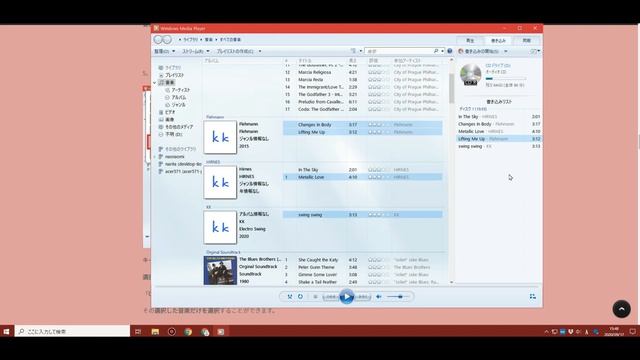Click the search magnifier icon

(x=436, y=51)
